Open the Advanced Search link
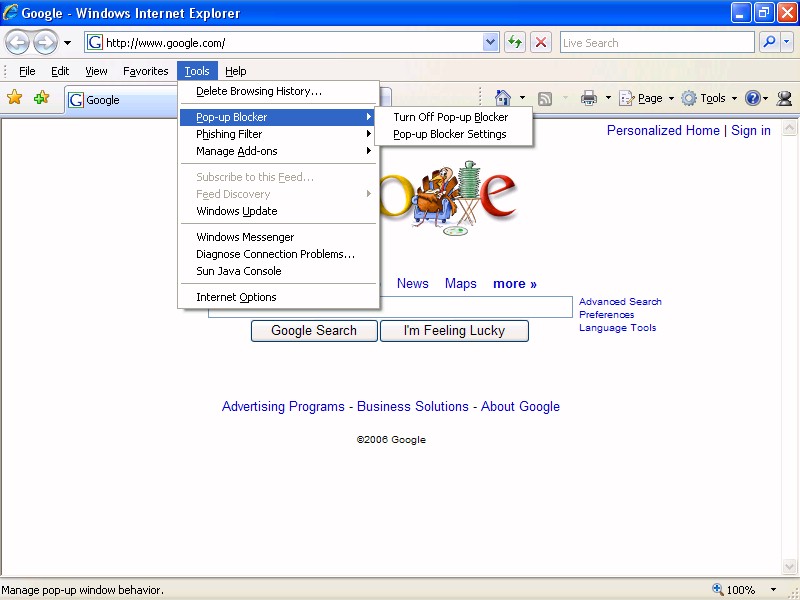Viewport: 800px width, 600px height. [x=620, y=301]
